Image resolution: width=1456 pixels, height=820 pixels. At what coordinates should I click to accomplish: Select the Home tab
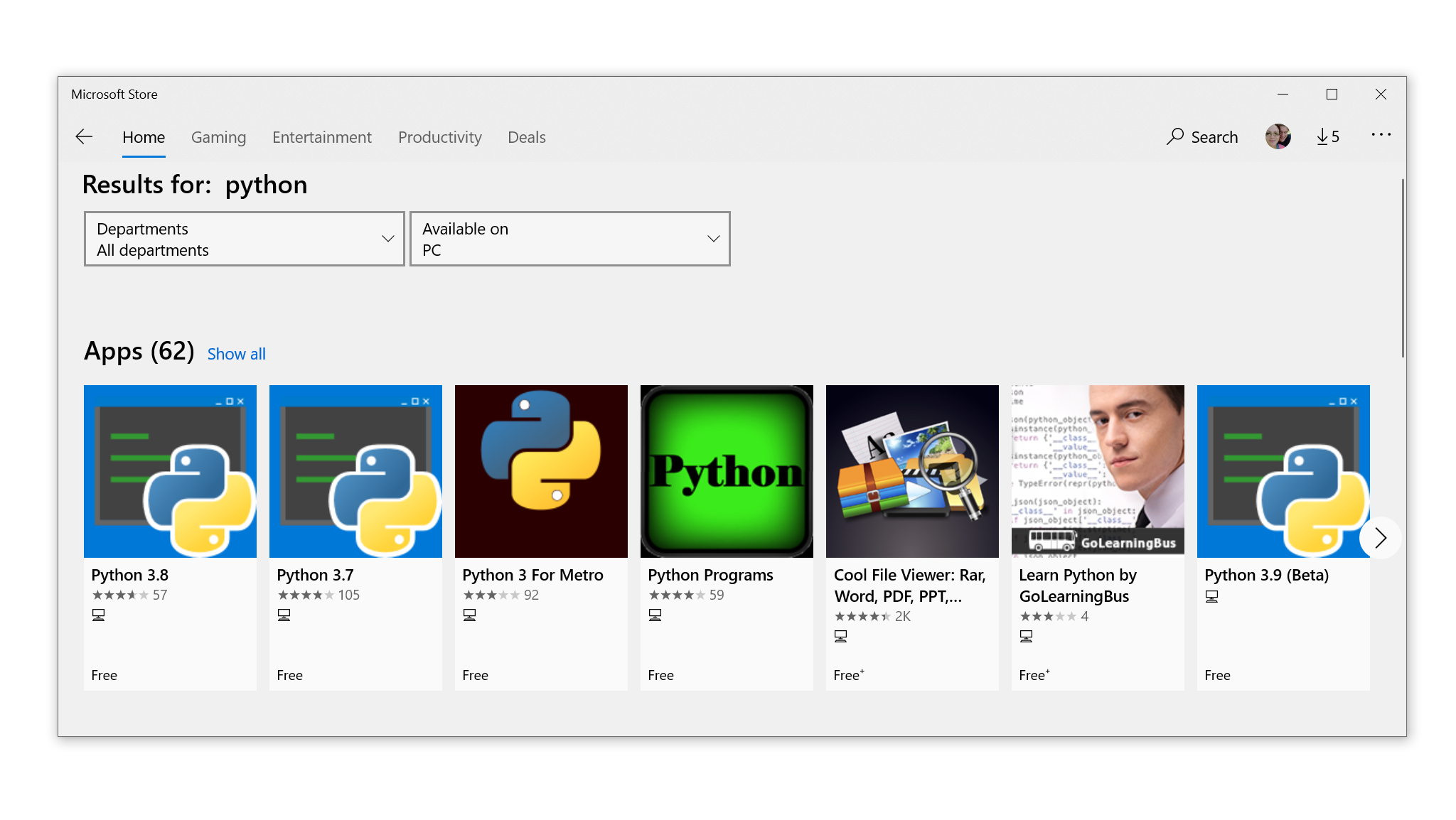point(143,137)
